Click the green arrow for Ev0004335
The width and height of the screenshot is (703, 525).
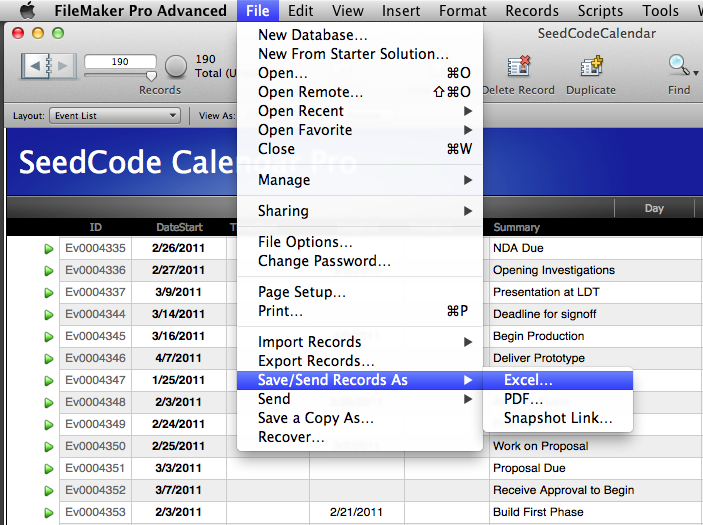pos(48,249)
